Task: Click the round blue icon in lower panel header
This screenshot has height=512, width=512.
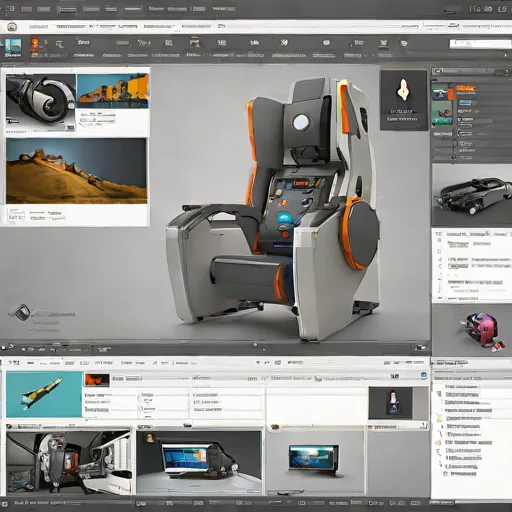Action: click(424, 376)
